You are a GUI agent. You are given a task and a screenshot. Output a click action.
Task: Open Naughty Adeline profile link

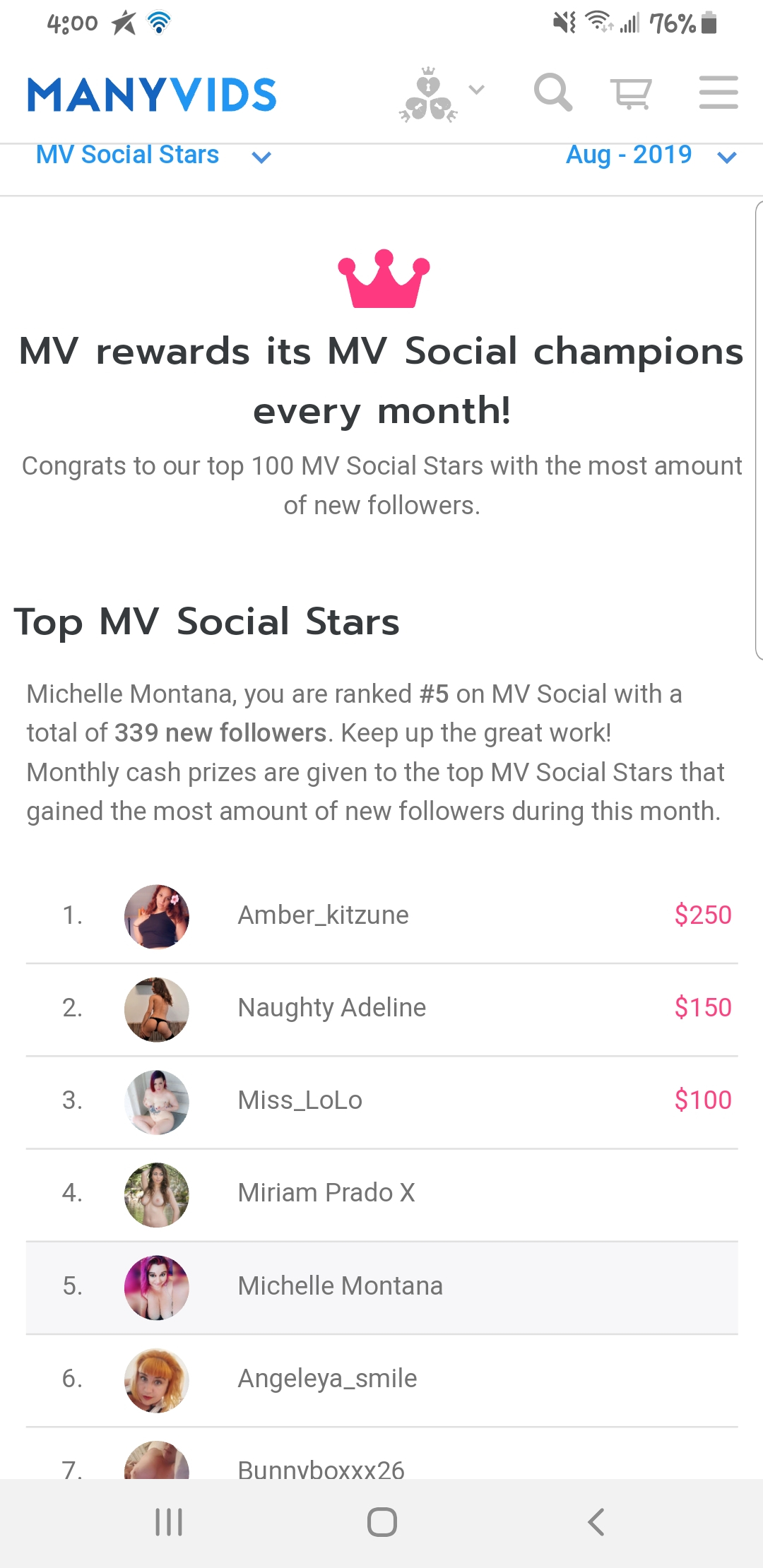332,1007
